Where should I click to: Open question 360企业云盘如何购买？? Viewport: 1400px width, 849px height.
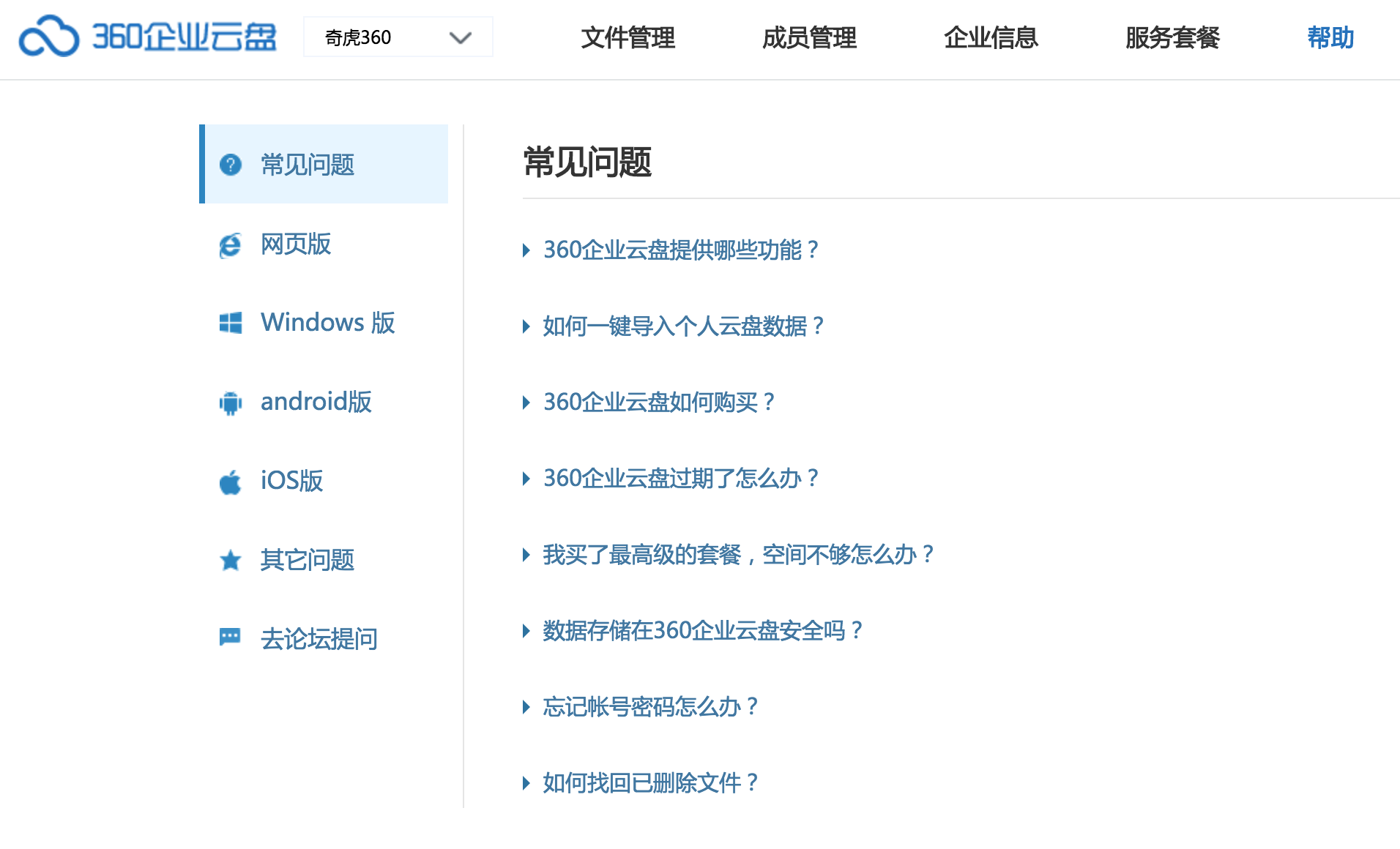(x=659, y=403)
